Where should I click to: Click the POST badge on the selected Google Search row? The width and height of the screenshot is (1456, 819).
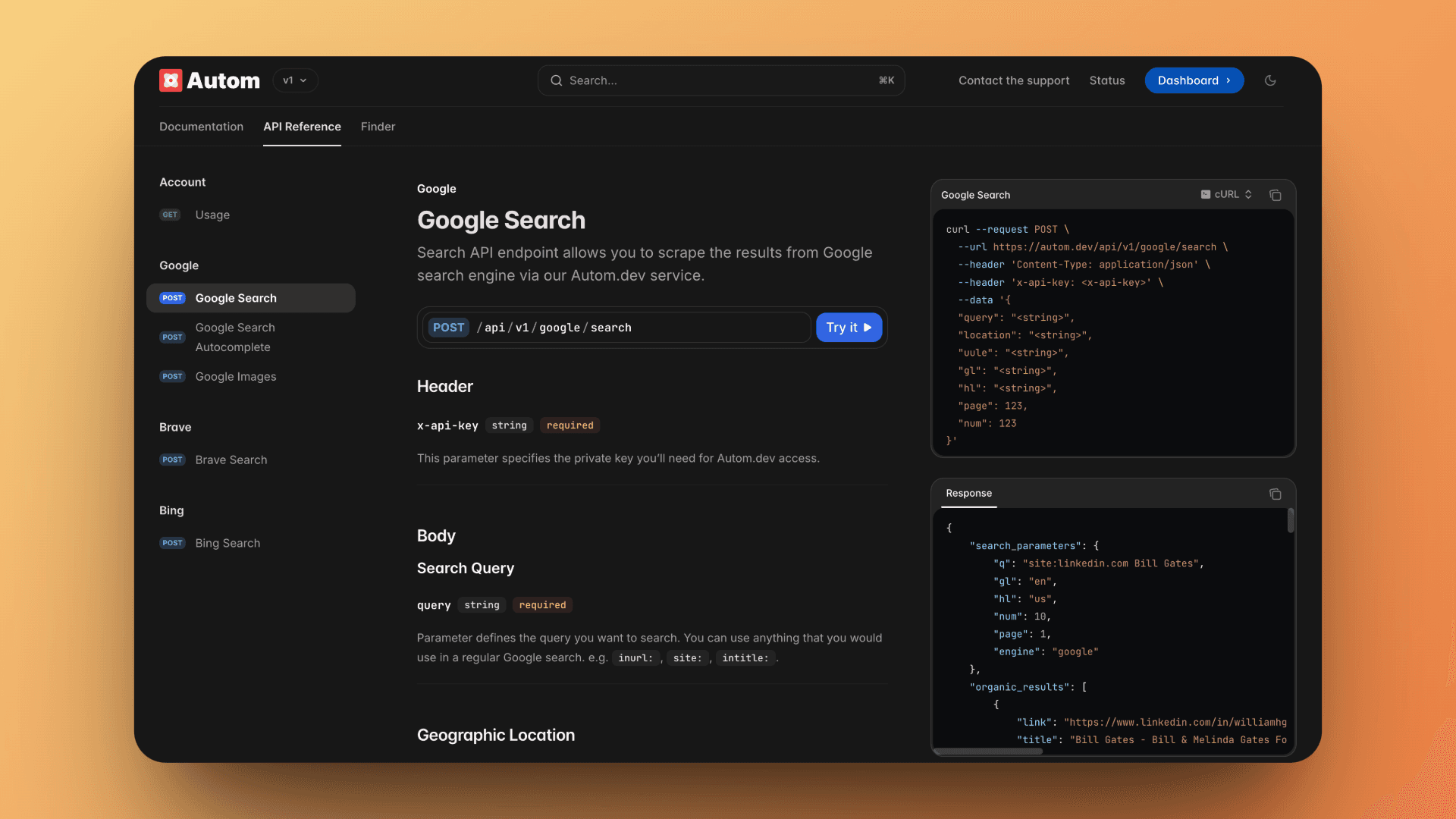pos(172,298)
